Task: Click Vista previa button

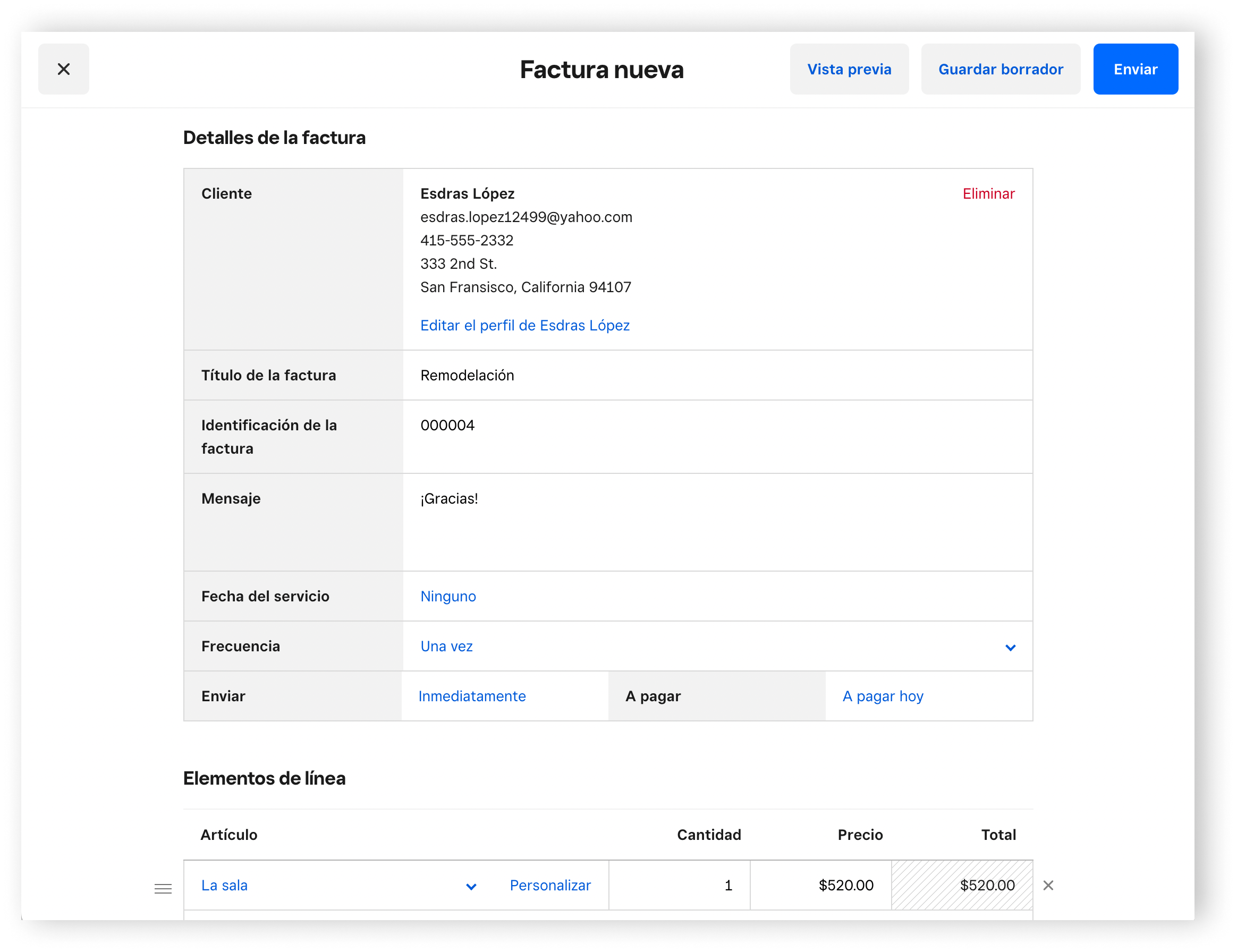Action: point(849,69)
